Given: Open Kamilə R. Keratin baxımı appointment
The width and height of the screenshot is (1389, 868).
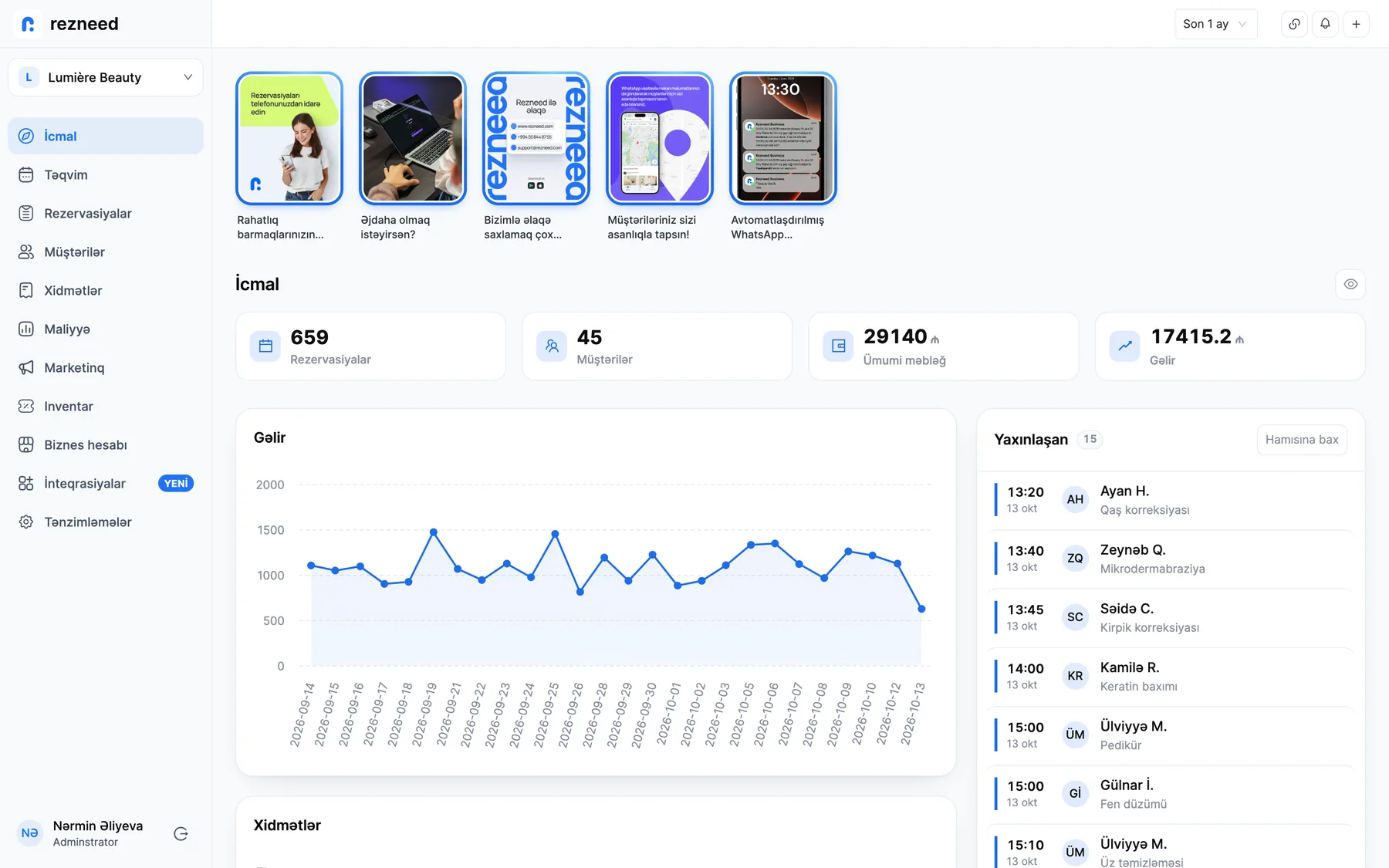Looking at the screenshot, I should coord(1171,676).
